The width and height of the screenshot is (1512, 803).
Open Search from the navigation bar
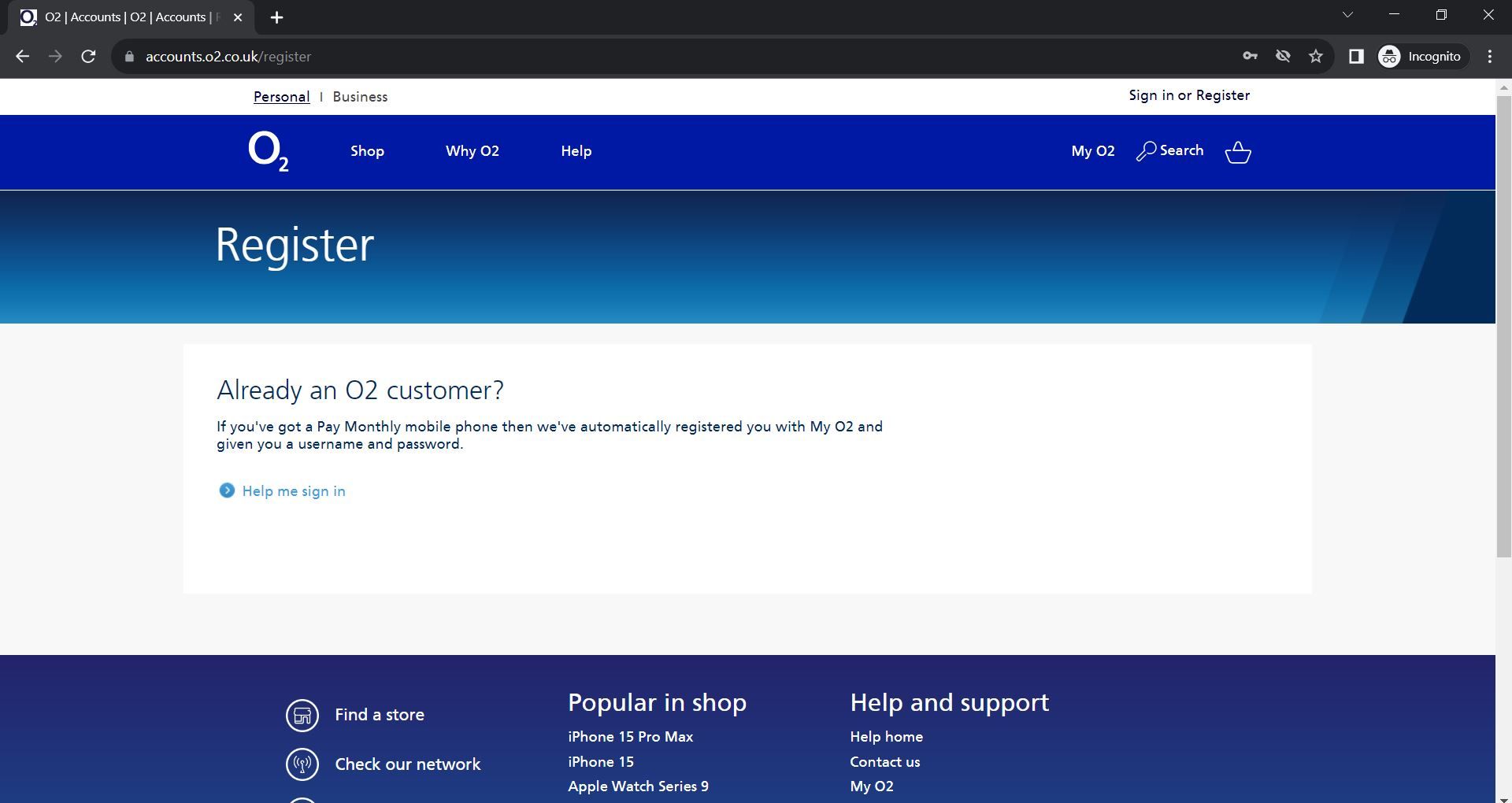(1169, 150)
